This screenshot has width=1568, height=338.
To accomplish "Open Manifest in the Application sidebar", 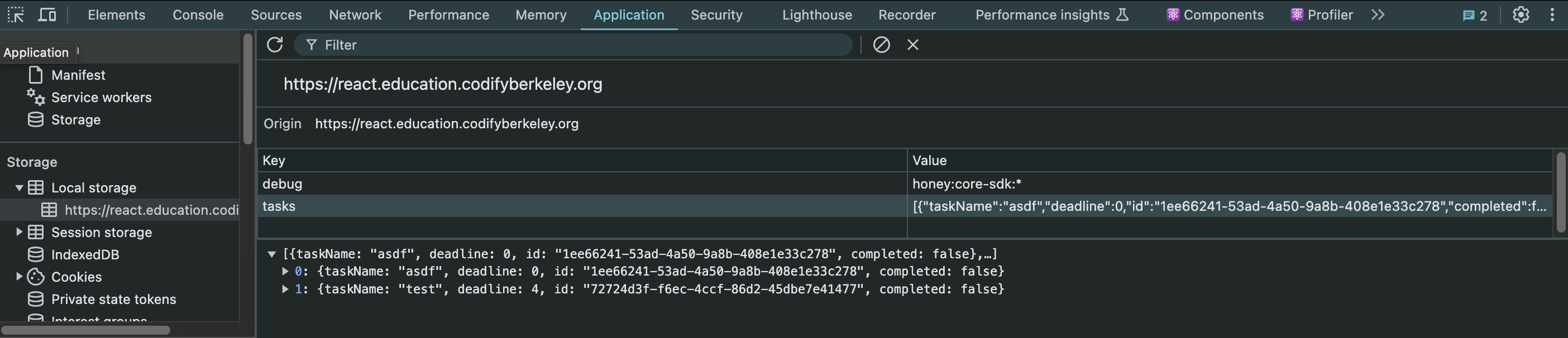I will tap(78, 75).
